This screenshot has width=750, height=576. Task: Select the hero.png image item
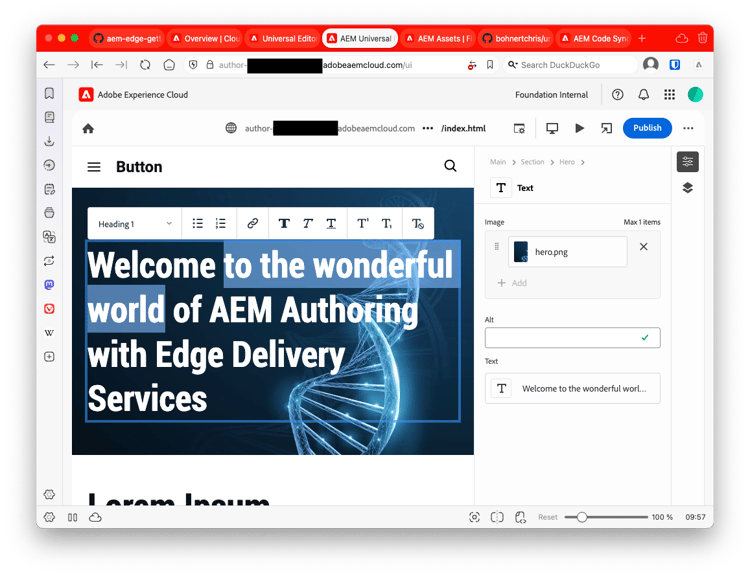pyautogui.click(x=568, y=252)
